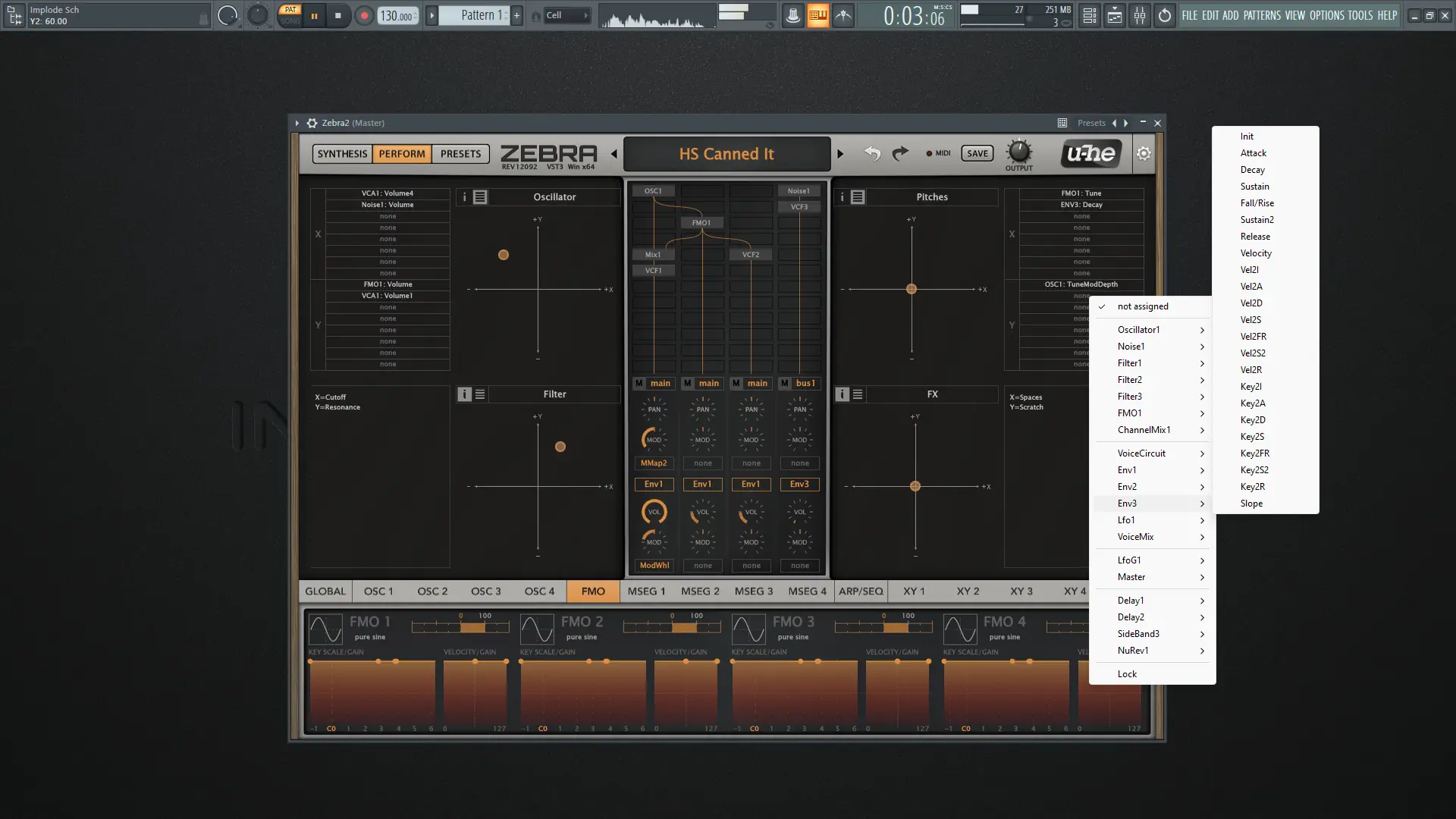
Task: Adjust the Zebra OUTPUT knob
Action: 1018,152
